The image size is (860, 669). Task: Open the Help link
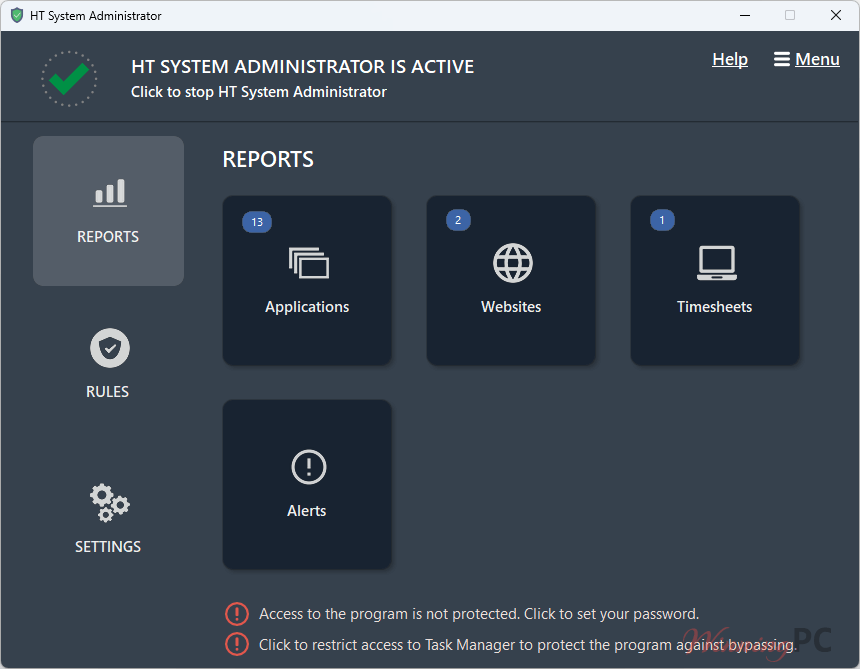tap(730, 59)
